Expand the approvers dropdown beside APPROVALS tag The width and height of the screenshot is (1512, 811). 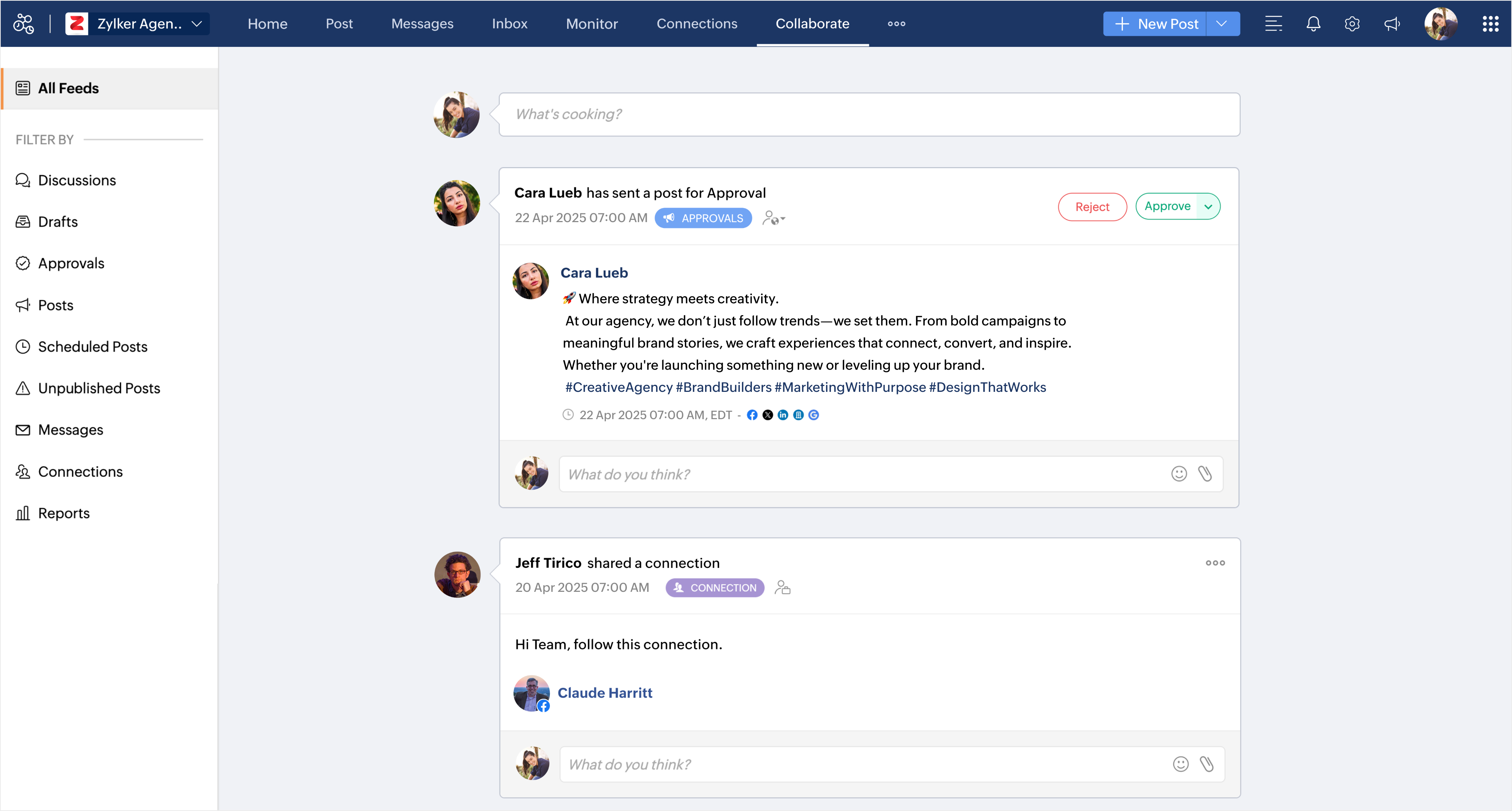(x=774, y=218)
